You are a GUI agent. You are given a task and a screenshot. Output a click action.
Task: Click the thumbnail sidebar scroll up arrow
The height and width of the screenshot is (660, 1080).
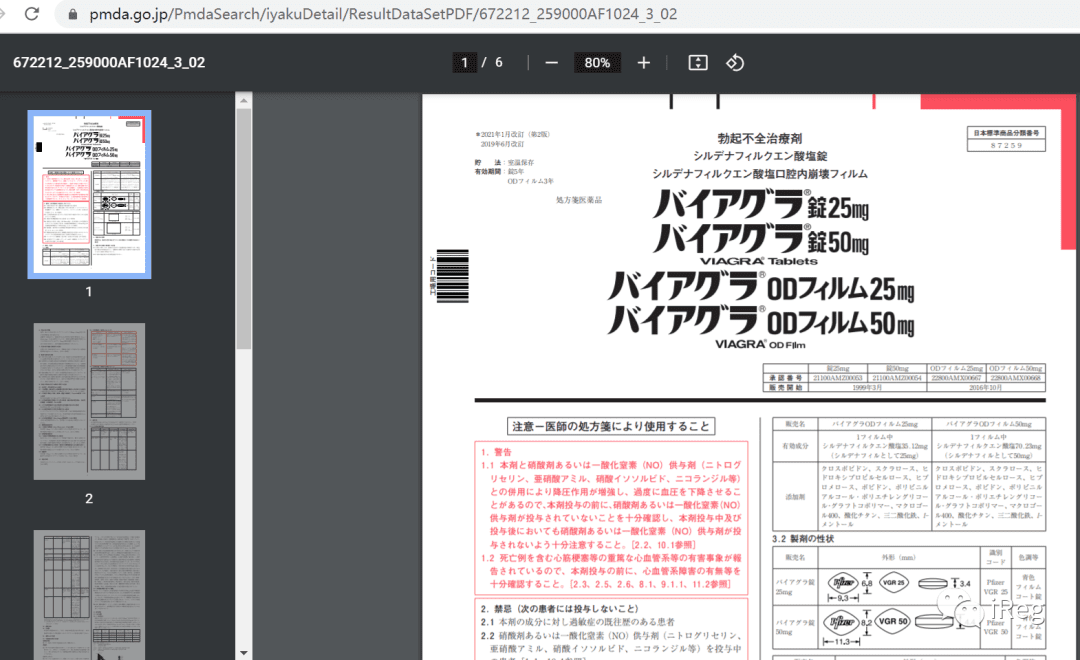[x=244, y=101]
